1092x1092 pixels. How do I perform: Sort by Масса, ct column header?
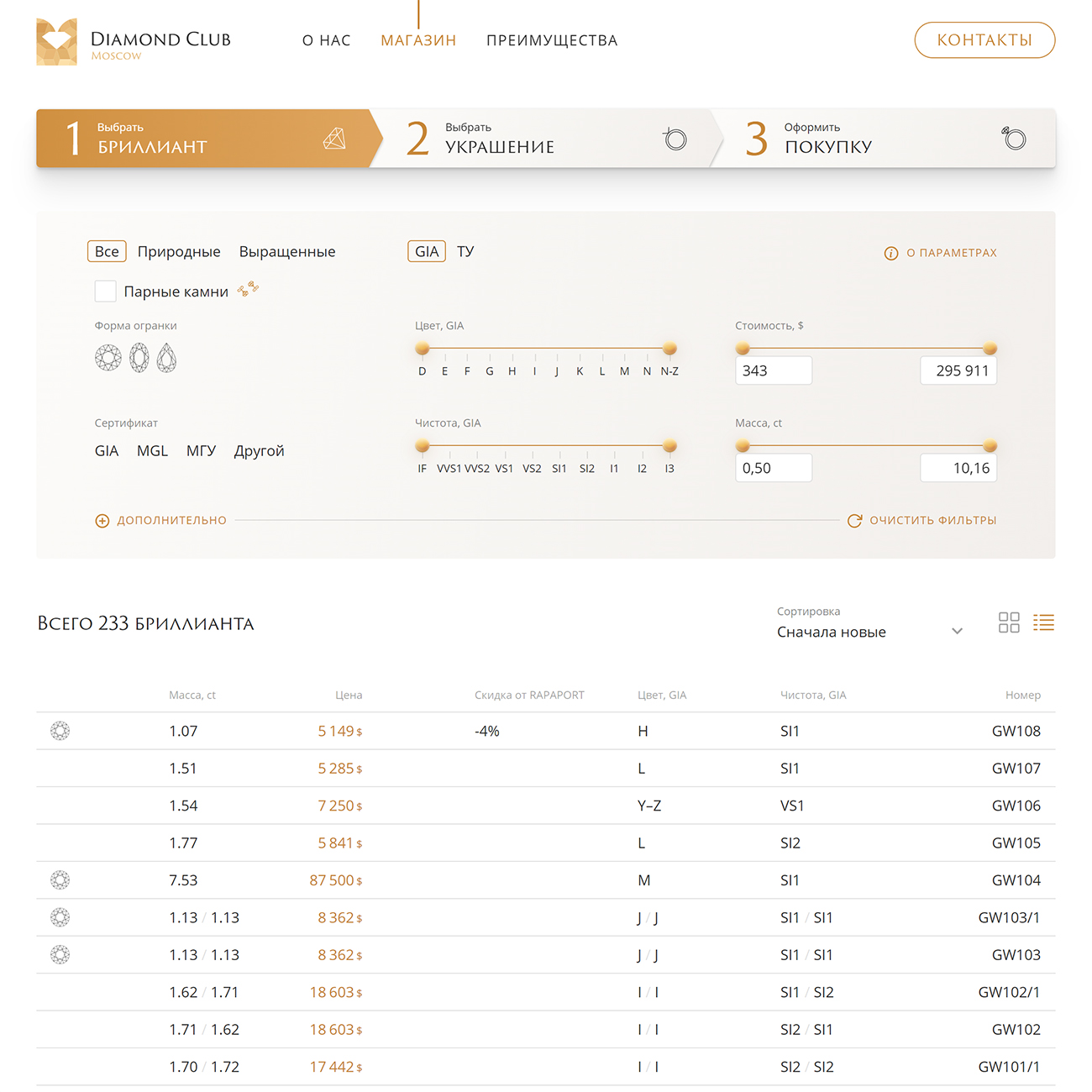192,696
